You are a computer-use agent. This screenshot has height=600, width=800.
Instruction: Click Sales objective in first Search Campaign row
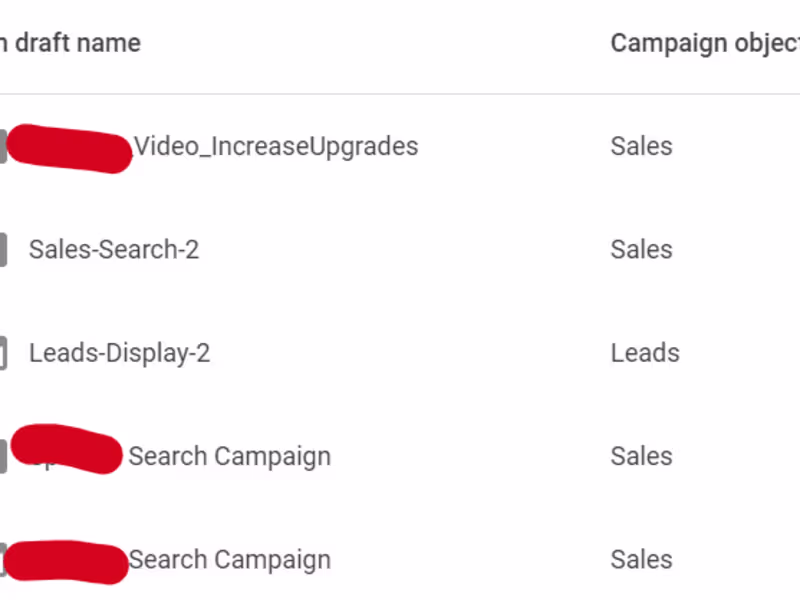click(x=641, y=457)
